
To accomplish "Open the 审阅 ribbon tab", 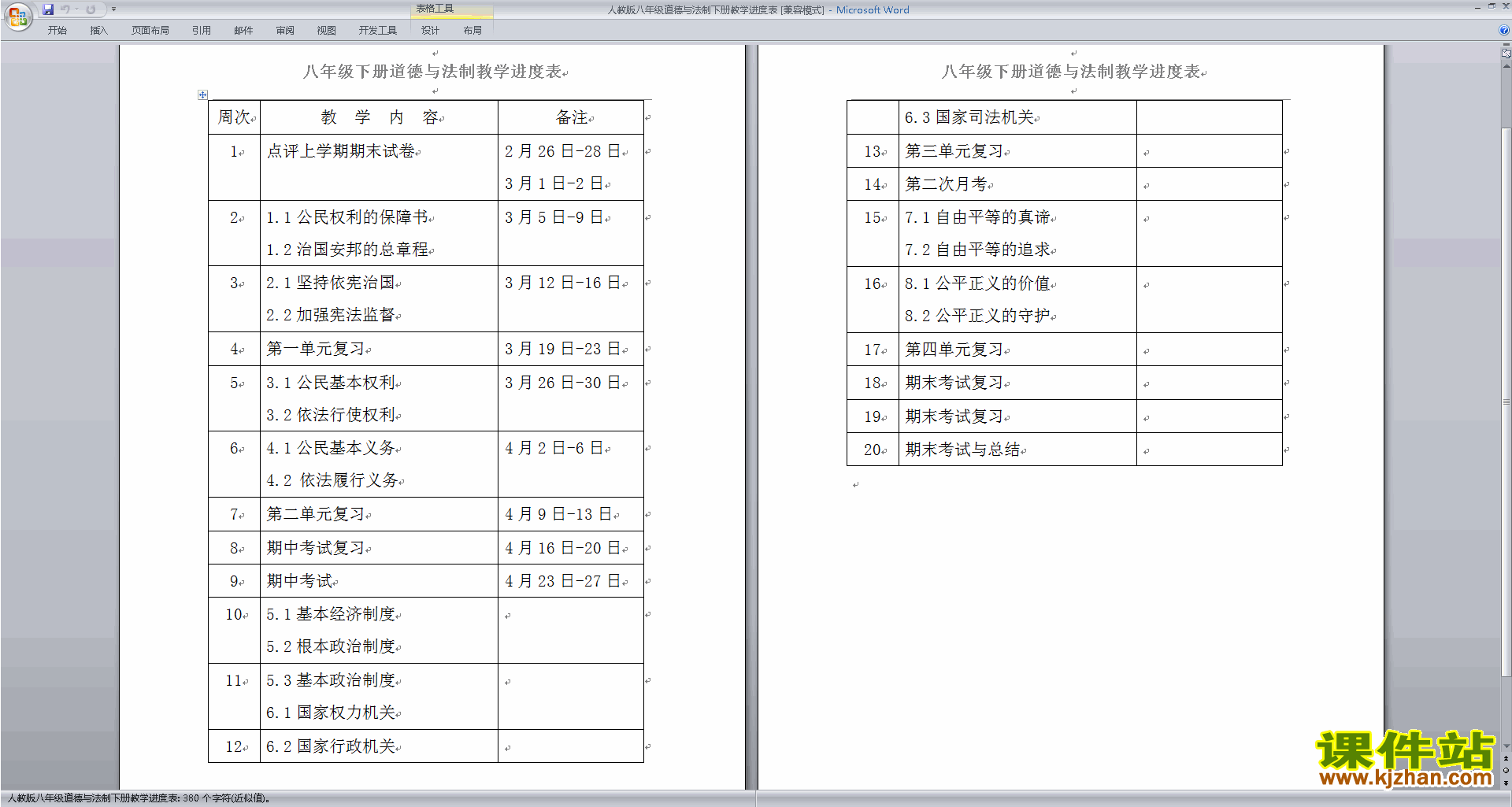I will 285,30.
